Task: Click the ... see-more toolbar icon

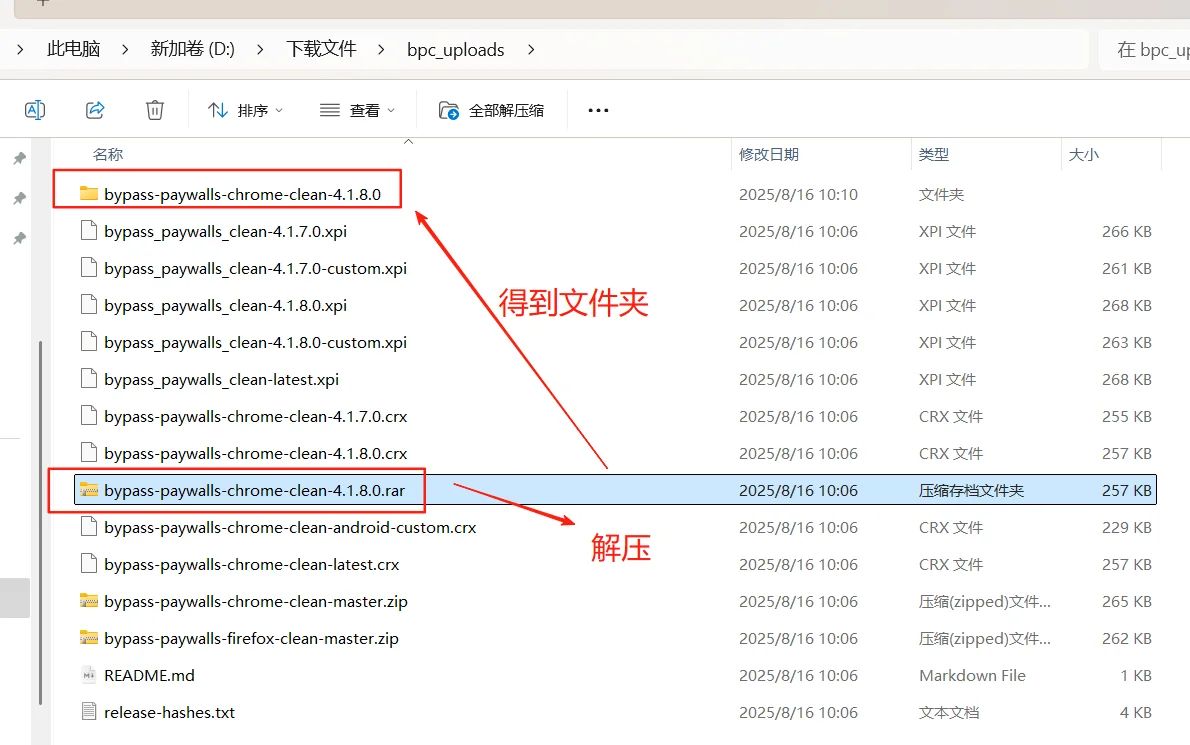Action: (598, 110)
